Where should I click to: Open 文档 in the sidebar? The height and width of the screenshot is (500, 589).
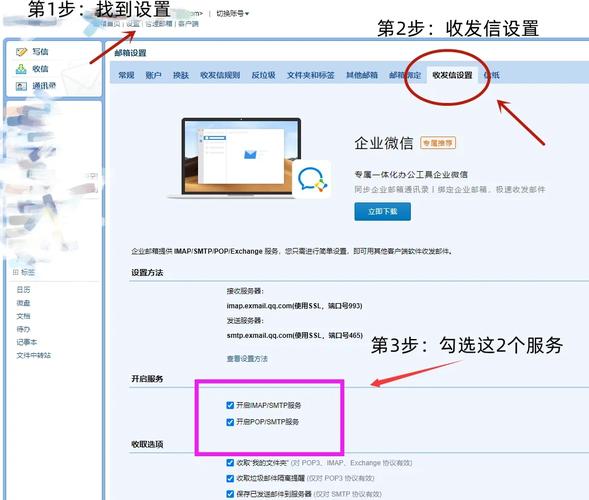point(23,316)
